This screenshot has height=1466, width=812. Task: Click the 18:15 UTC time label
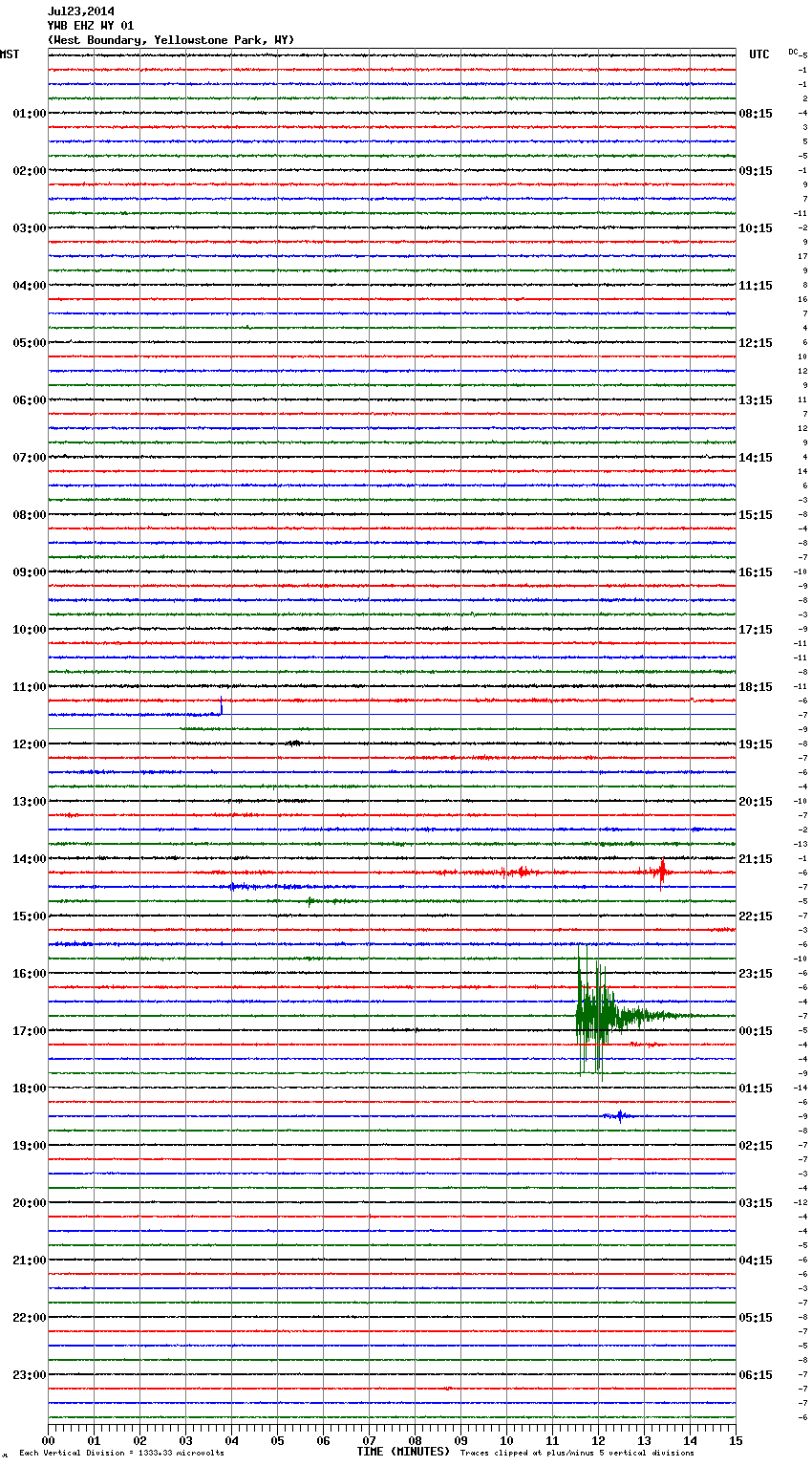tap(756, 687)
